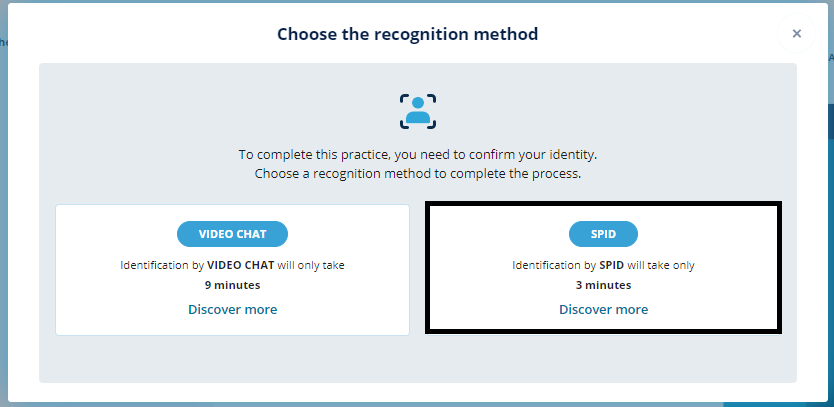The height and width of the screenshot is (407, 834).
Task: Click the "Choose the recognition method" heading
Action: [x=407, y=35]
